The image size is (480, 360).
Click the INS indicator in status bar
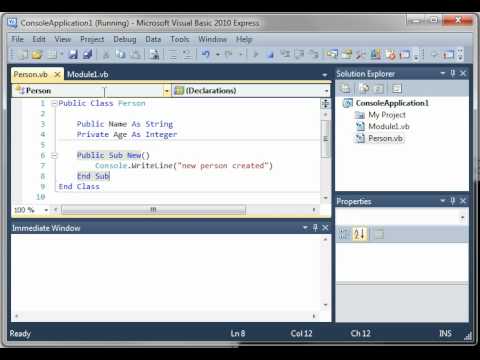click(x=445, y=333)
